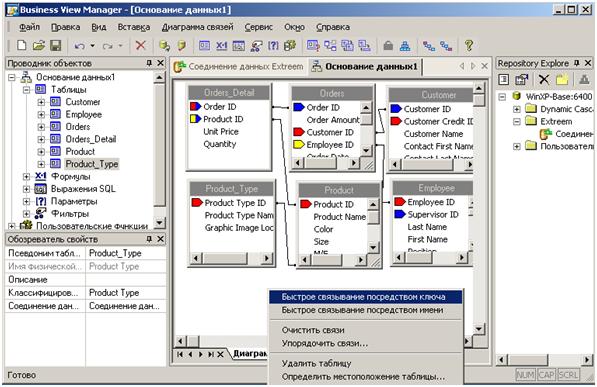Open the Сервис menu
The height and width of the screenshot is (387, 597).
click(259, 27)
